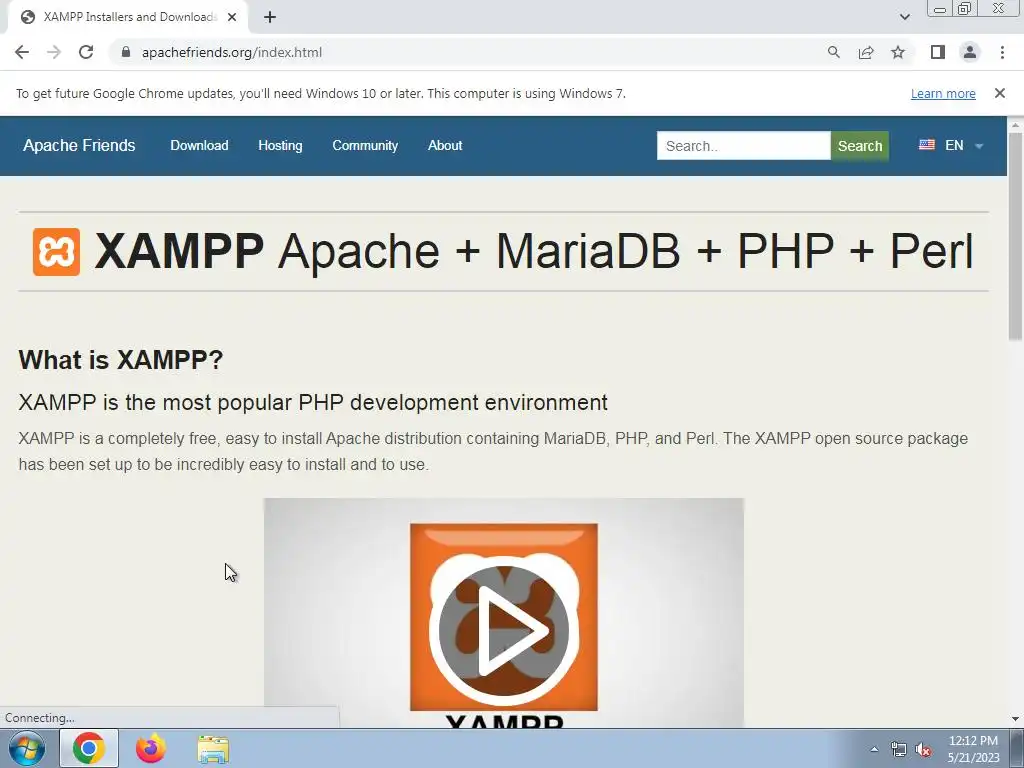This screenshot has width=1024, height=768.
Task: Open the Download menu item
Action: [199, 146]
